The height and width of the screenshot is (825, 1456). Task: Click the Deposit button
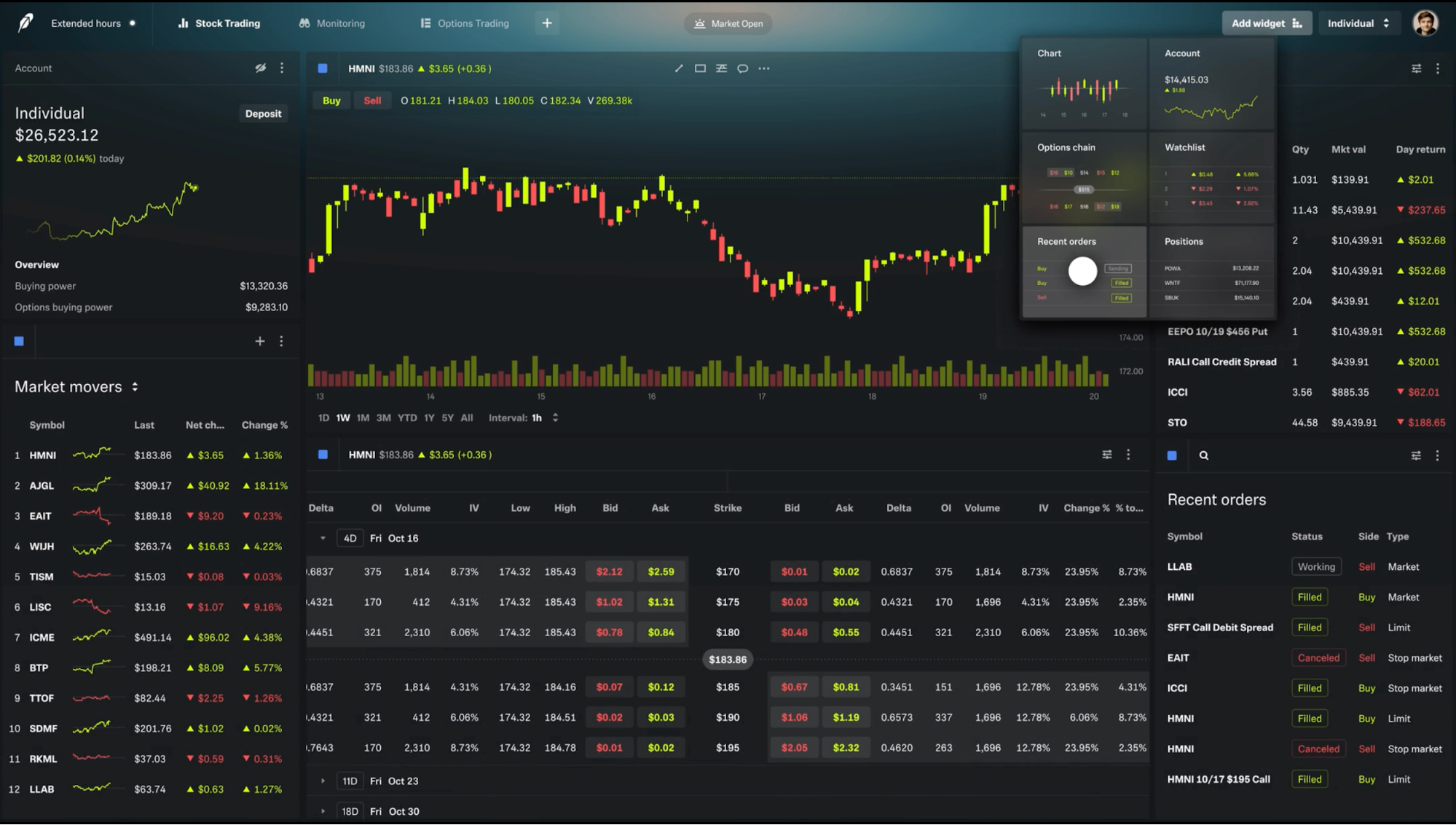point(263,114)
